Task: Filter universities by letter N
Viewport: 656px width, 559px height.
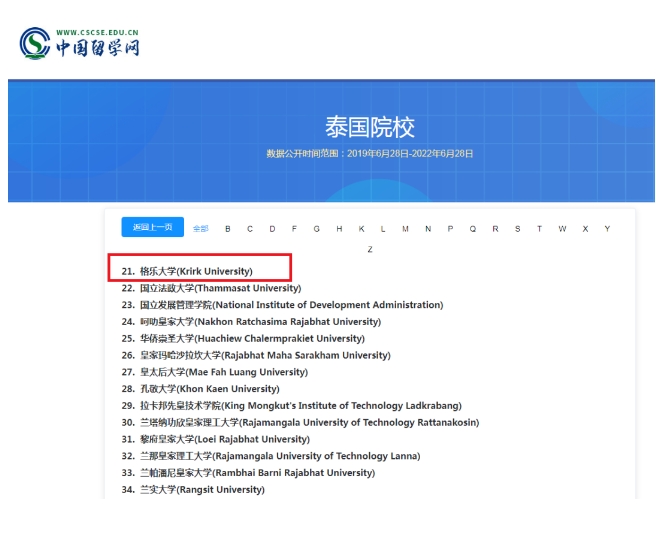Action: point(428,229)
